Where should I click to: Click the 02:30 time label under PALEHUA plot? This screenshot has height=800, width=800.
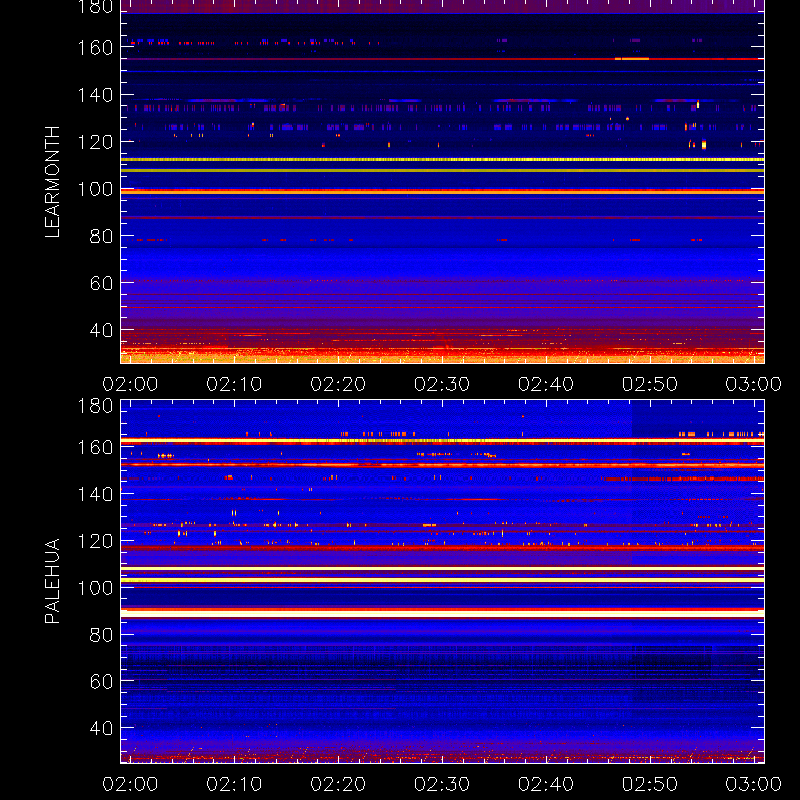coord(442,784)
